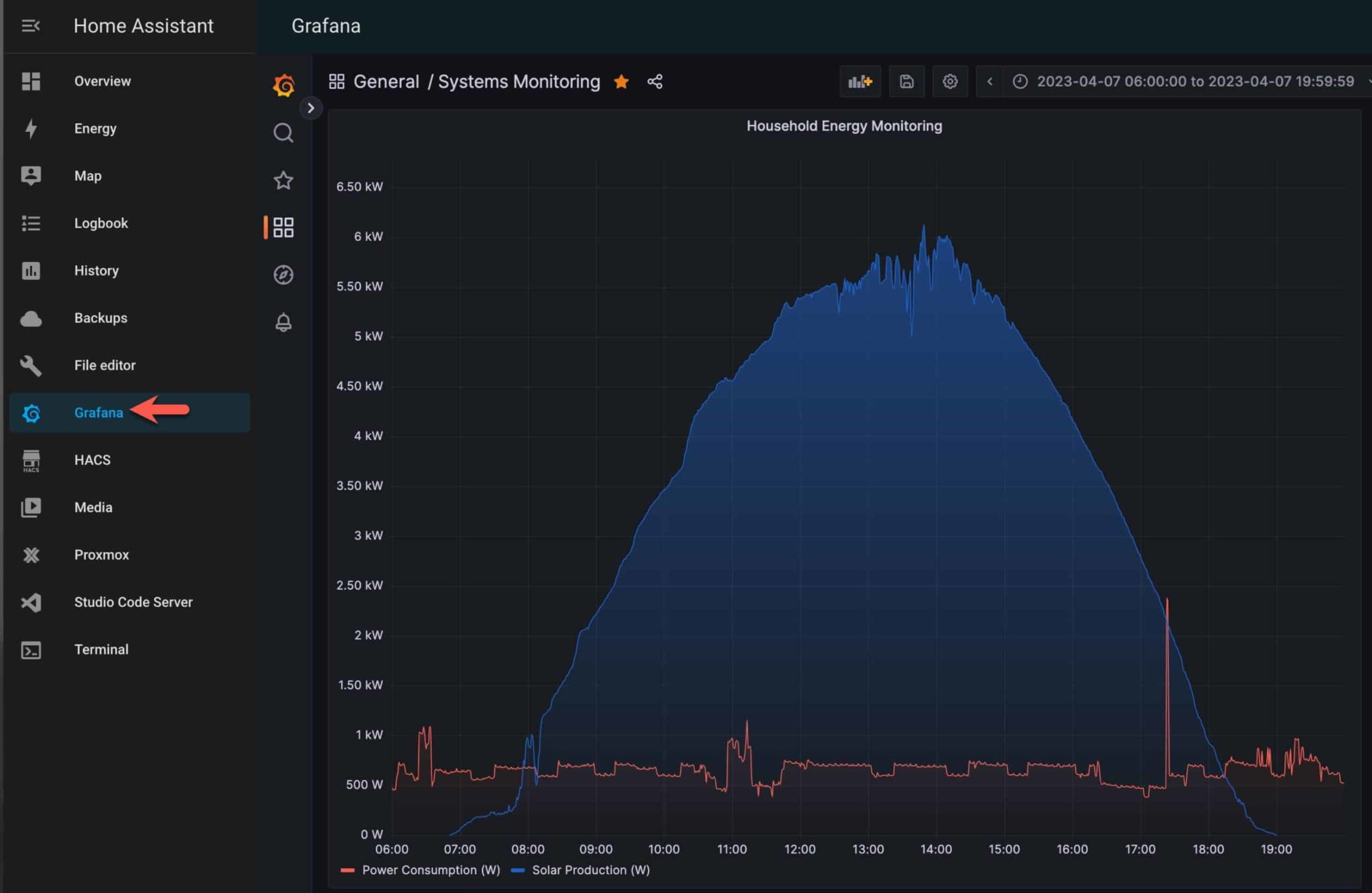Viewport: 1372px width, 893px height.
Task: Open the Logbook page
Action: click(x=101, y=223)
